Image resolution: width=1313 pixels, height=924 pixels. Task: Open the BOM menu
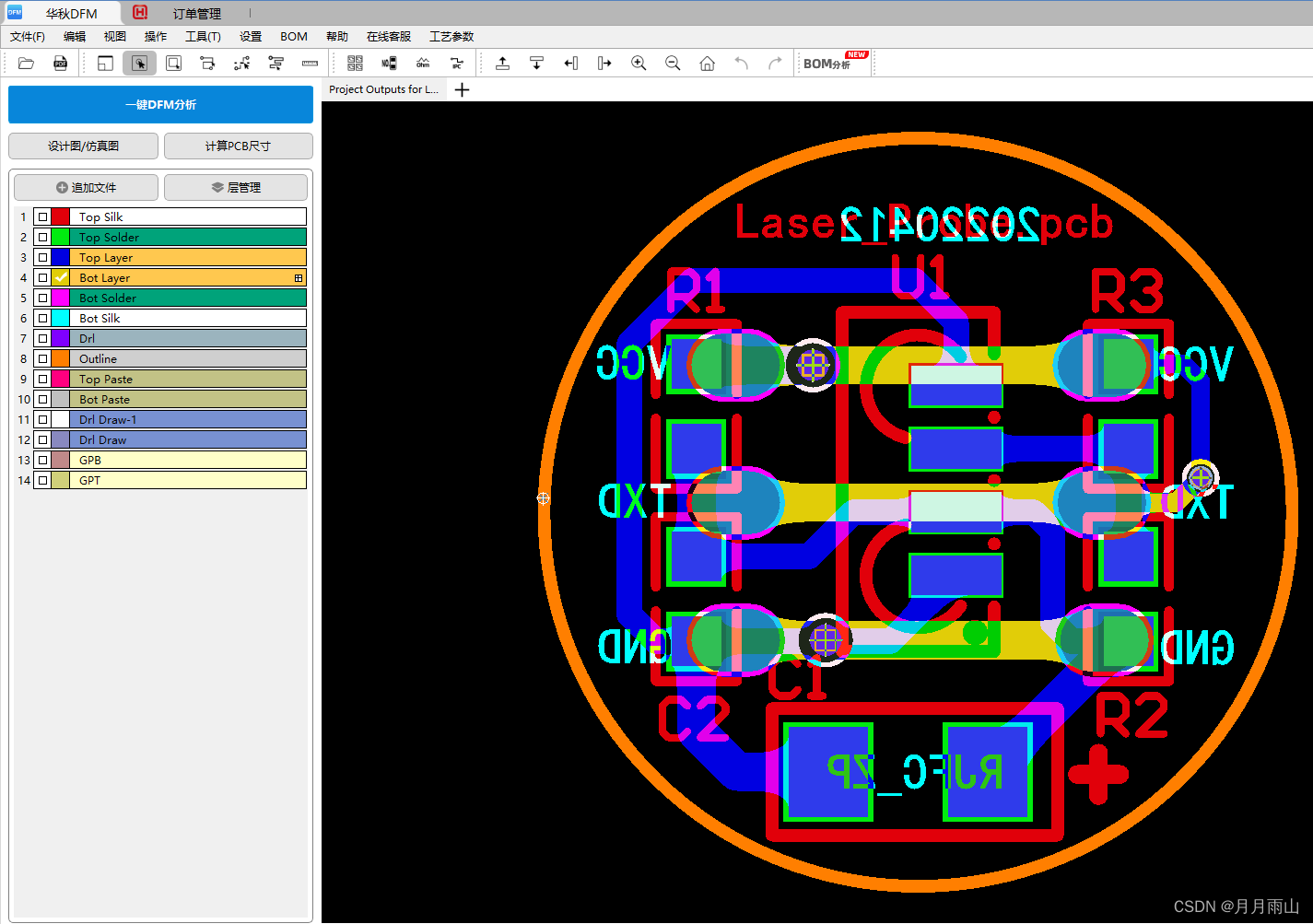pos(293,37)
